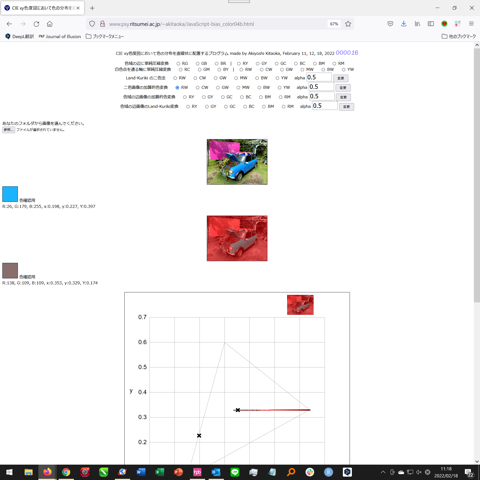Image resolution: width=480 pixels, height=480 pixels.
Task: Reload the page with the refresh icon
Action: [36, 24]
